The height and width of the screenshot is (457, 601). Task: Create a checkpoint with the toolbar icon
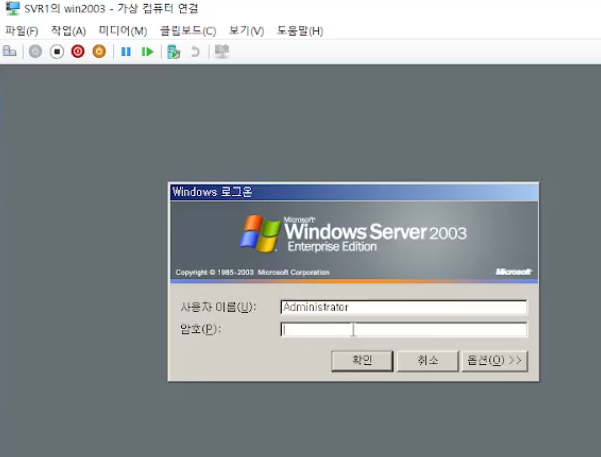(x=174, y=51)
